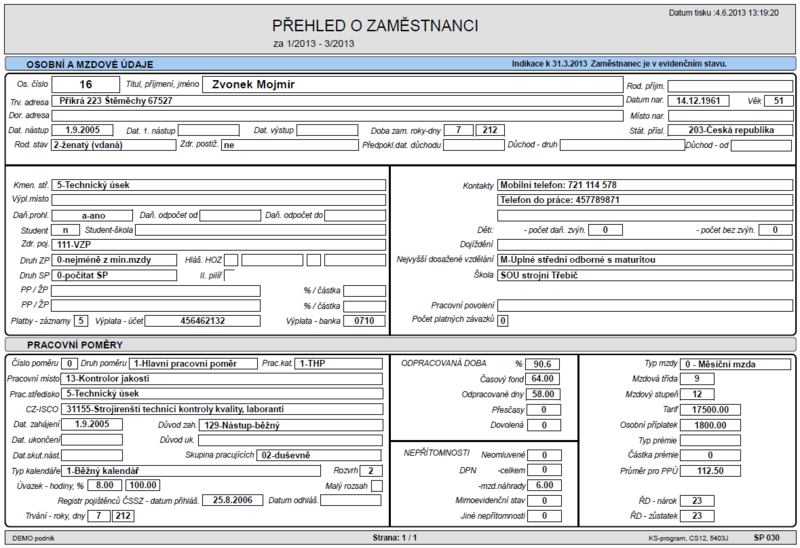Screen dimensions: 800x548
Task: Click Druh ZP field 0-nejméně z min.mzdy
Action: [114, 260]
